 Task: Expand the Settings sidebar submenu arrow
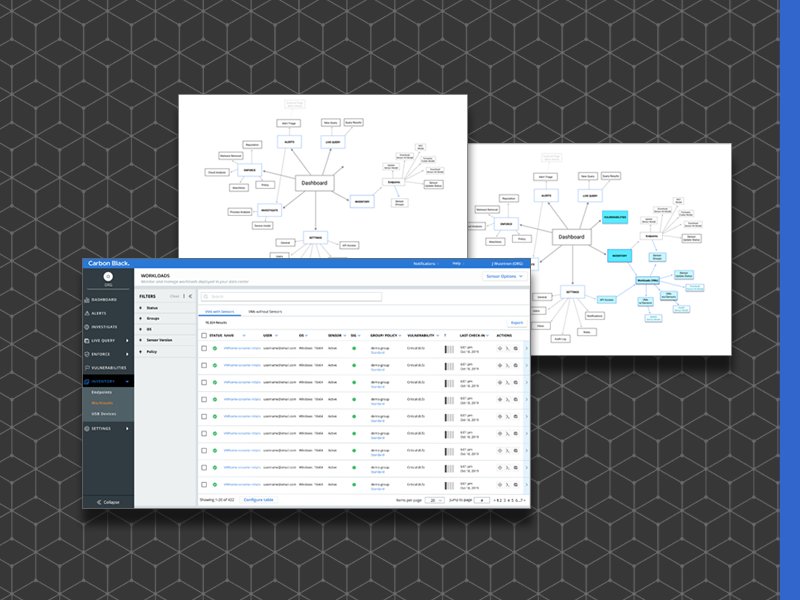(x=127, y=429)
